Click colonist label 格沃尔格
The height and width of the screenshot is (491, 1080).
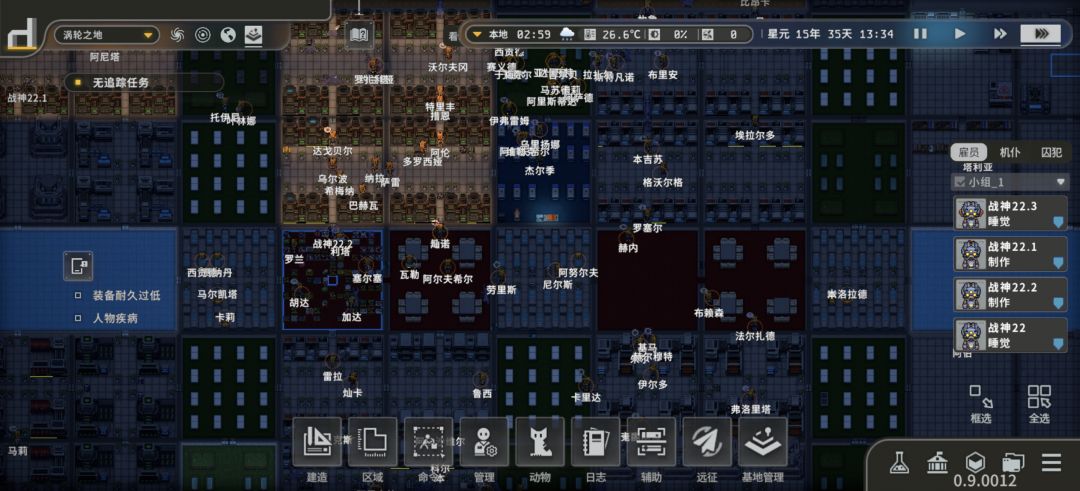tap(663, 182)
